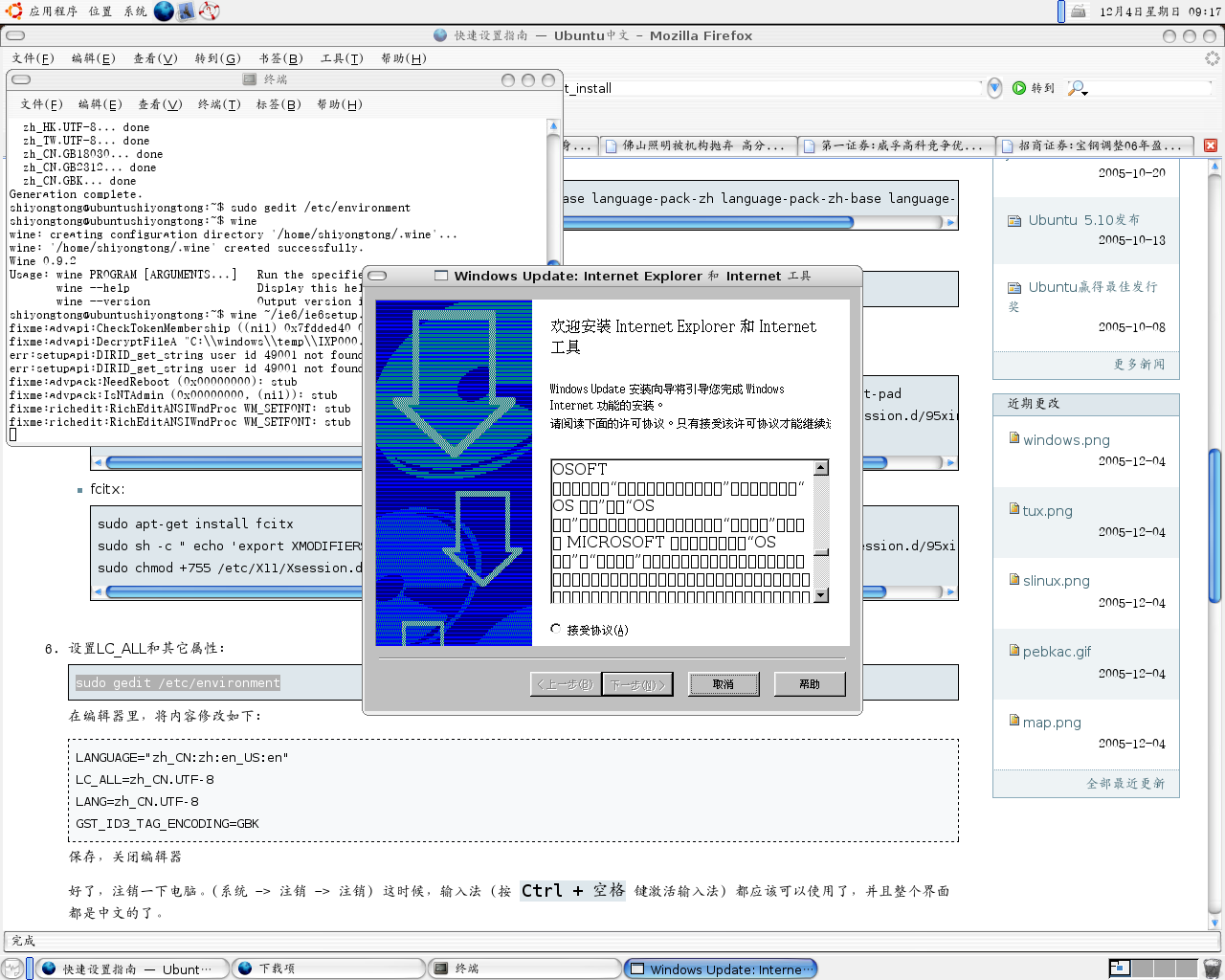Open the 位置 menu on top panel
1225x980 pixels.
tap(100, 11)
